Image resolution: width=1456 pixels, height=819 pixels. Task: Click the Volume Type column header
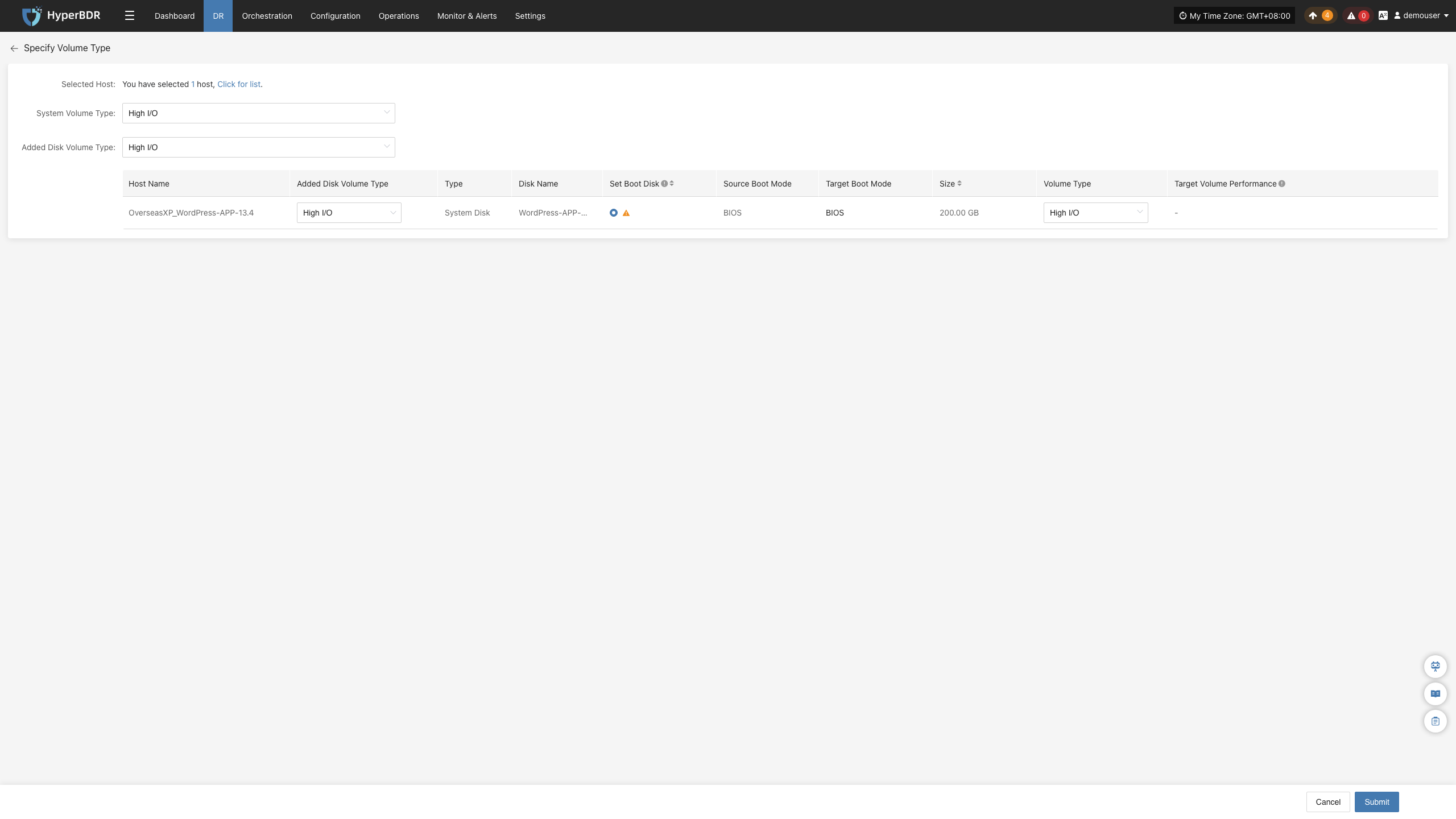(x=1067, y=184)
